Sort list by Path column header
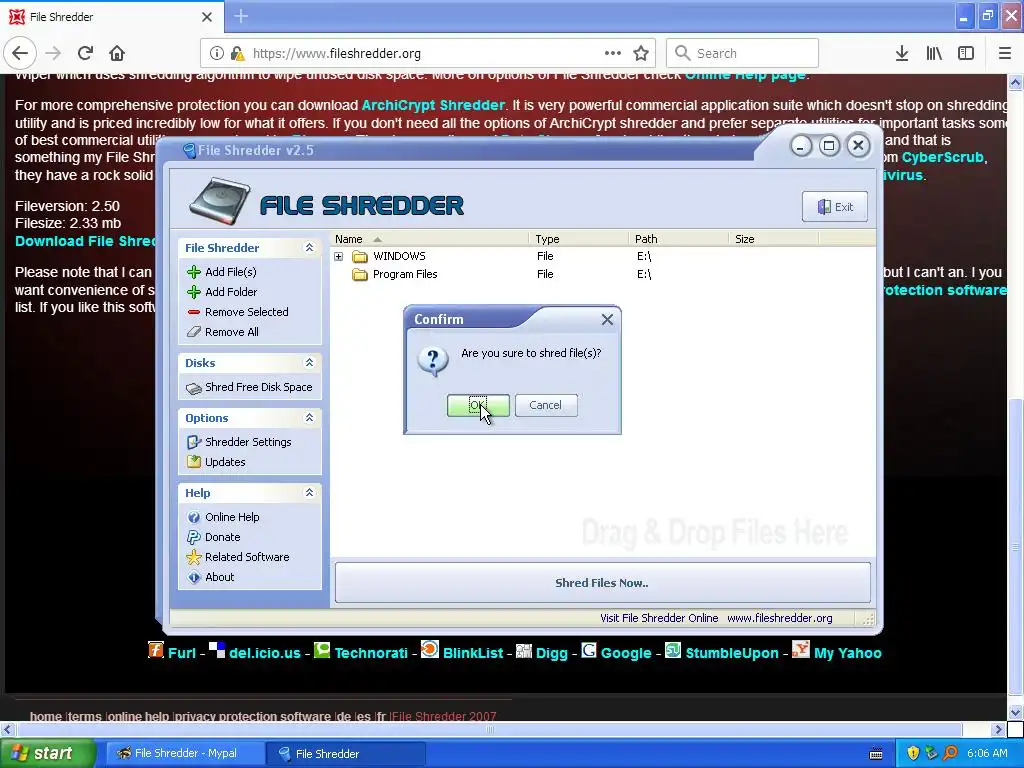1024x768 pixels. pyautogui.click(x=679, y=239)
